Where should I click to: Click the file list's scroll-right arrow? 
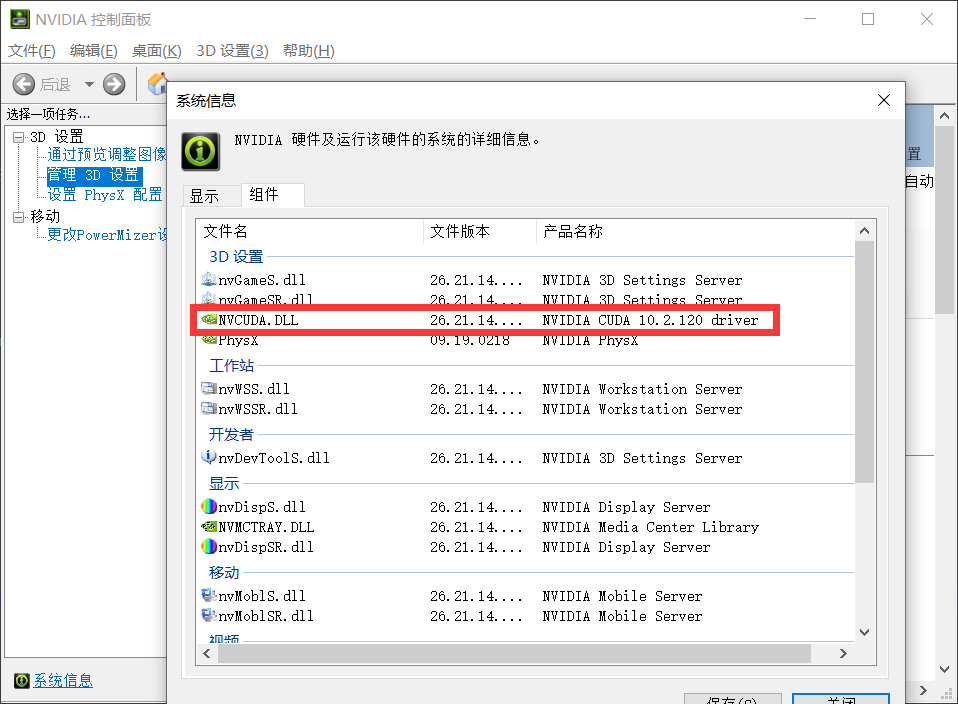click(843, 653)
